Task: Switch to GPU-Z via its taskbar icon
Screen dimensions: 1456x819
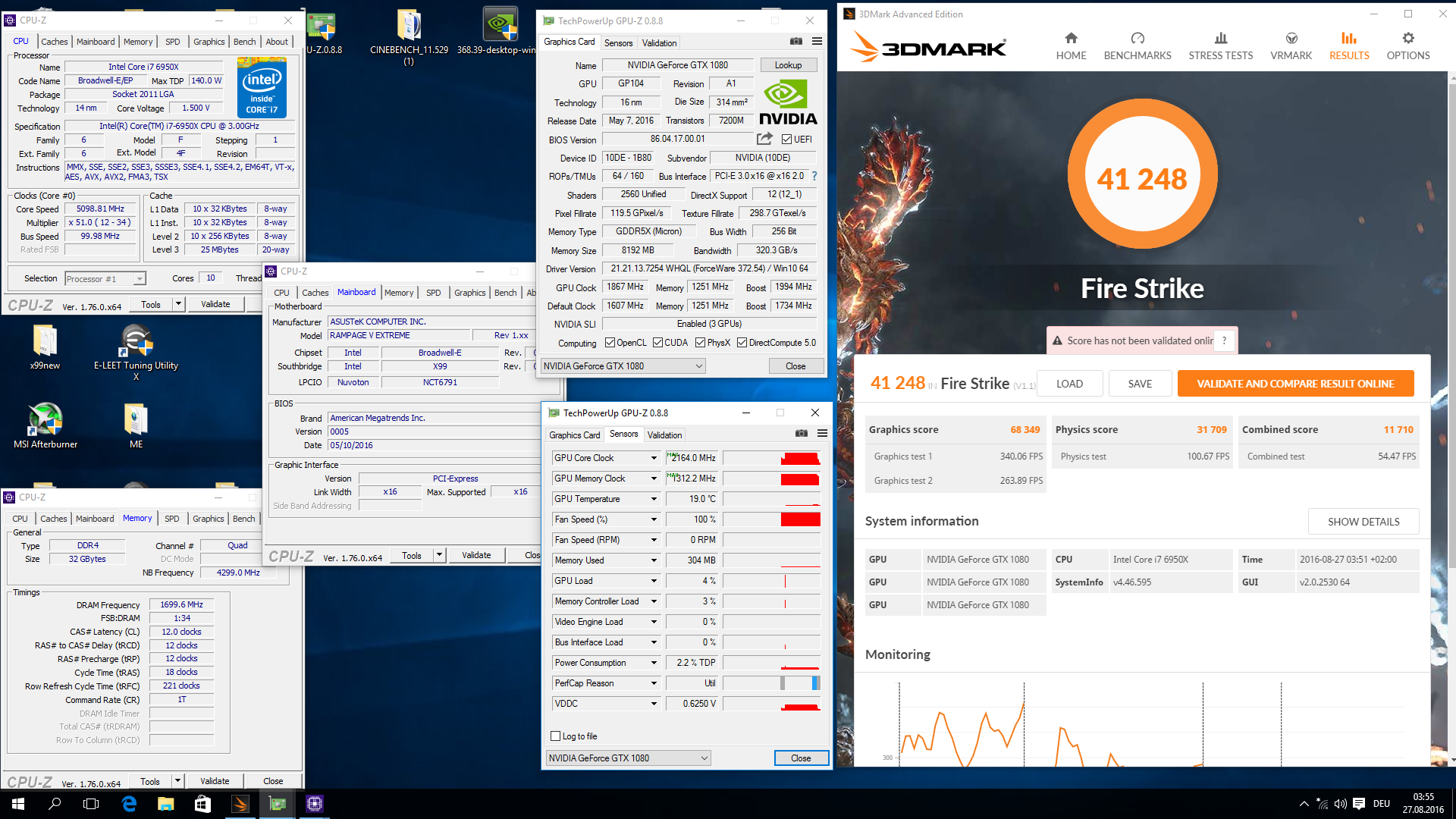Action: [278, 804]
